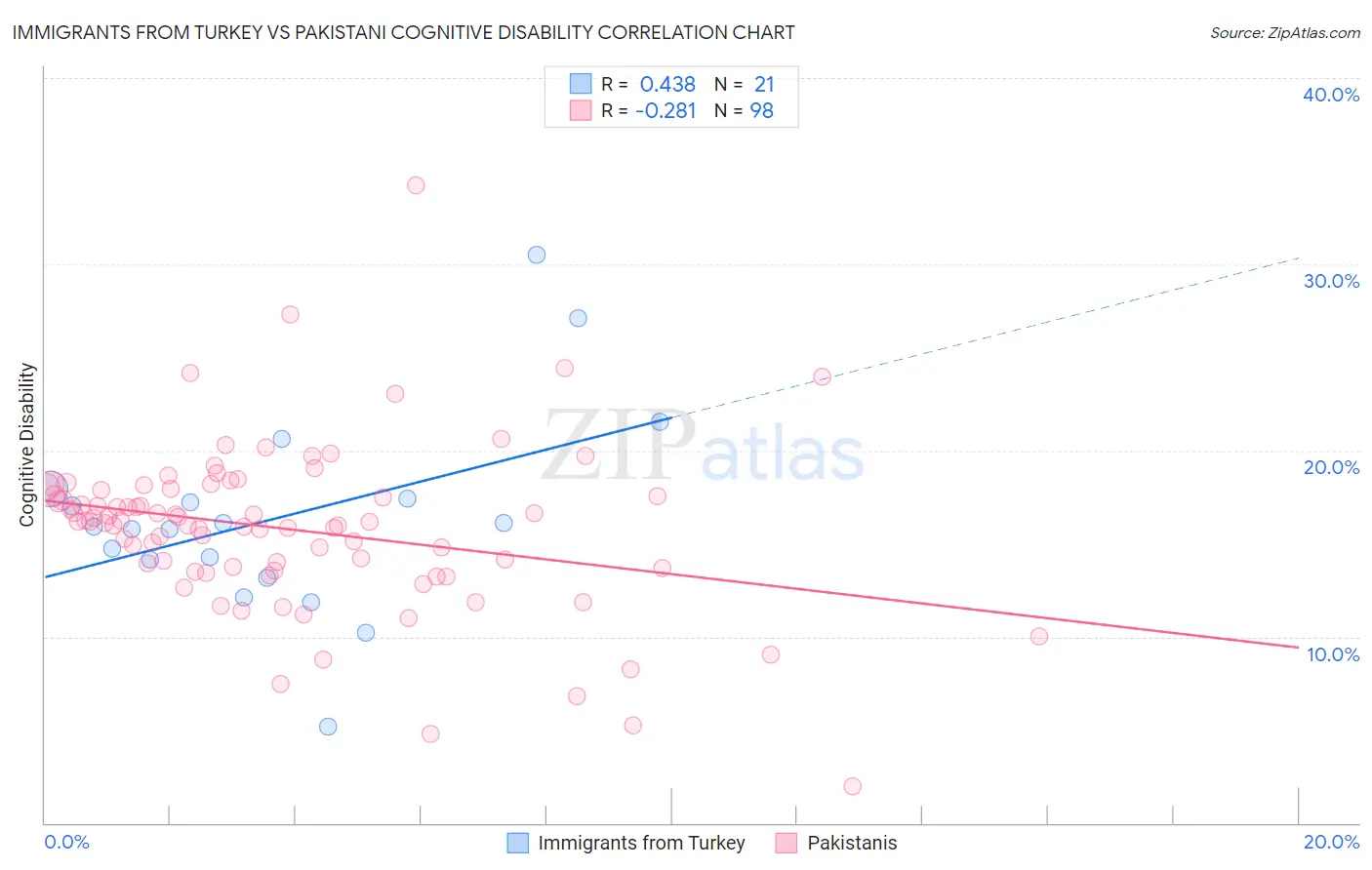Click the blue legend swatch for Immigrants from Turkey

[518, 843]
